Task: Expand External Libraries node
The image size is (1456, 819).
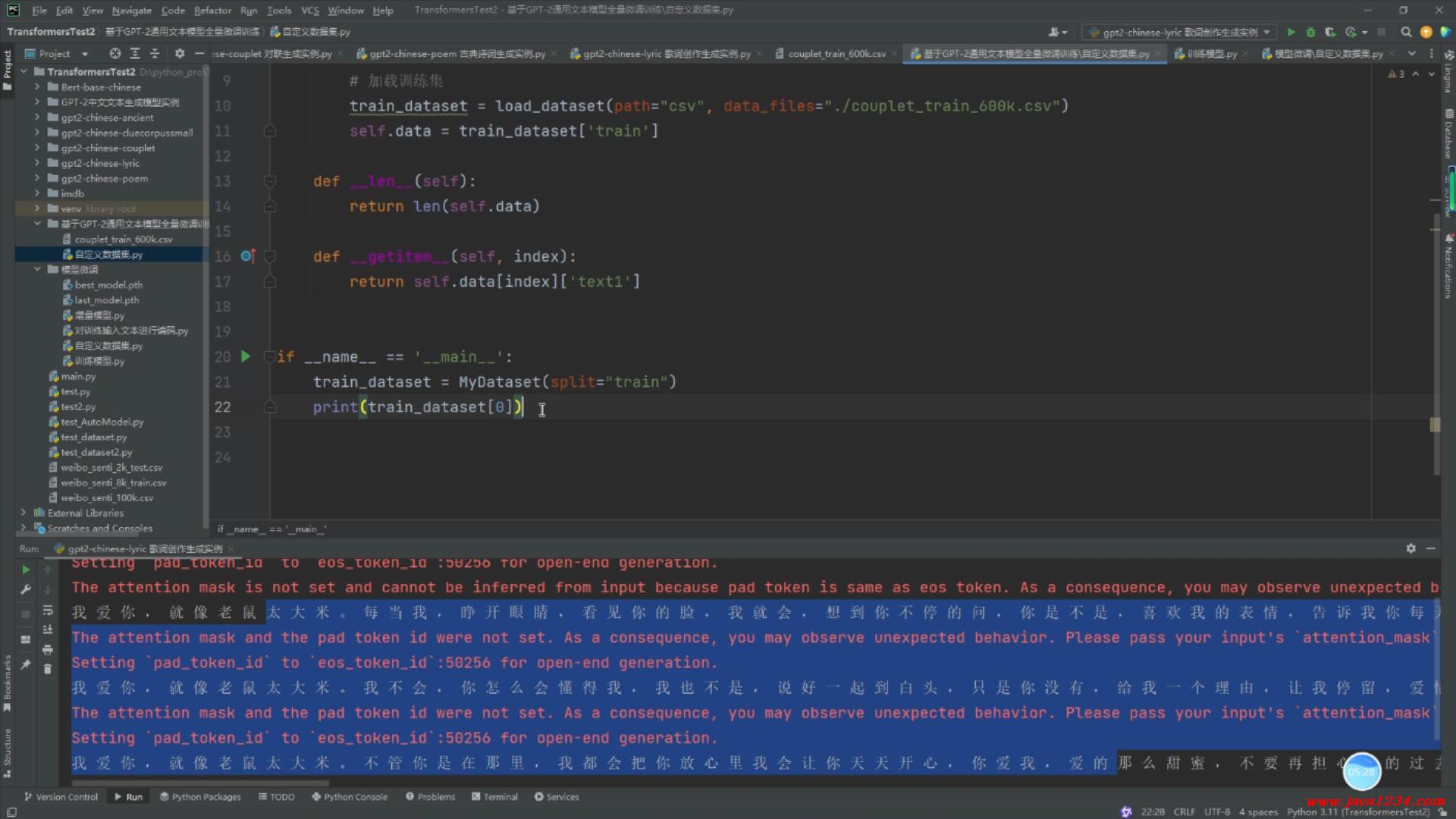Action: pyautogui.click(x=24, y=513)
